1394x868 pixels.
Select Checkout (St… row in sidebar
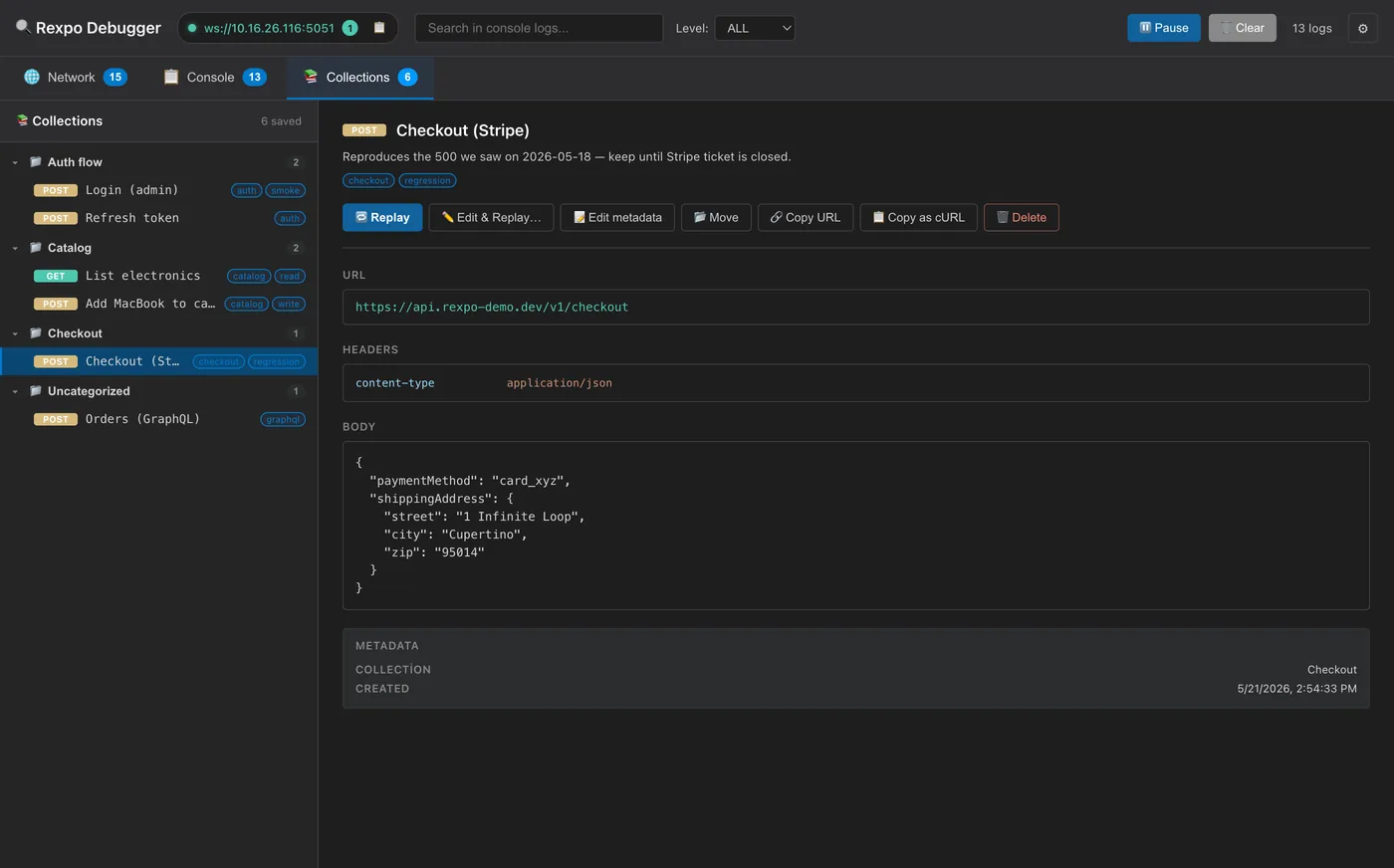(159, 361)
